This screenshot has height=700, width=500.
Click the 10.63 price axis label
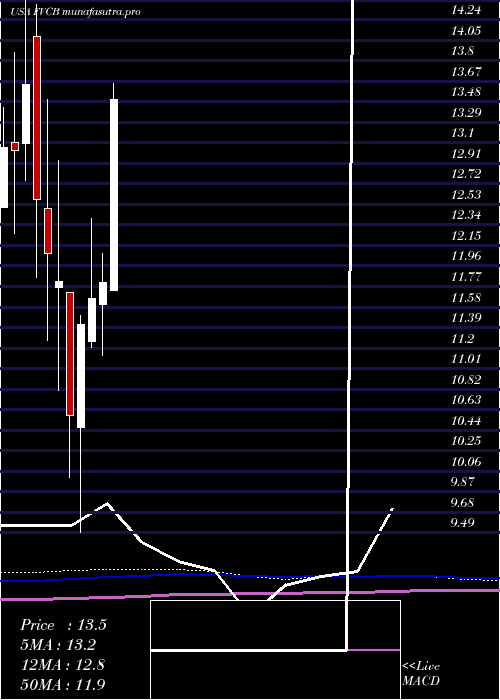coord(466,400)
